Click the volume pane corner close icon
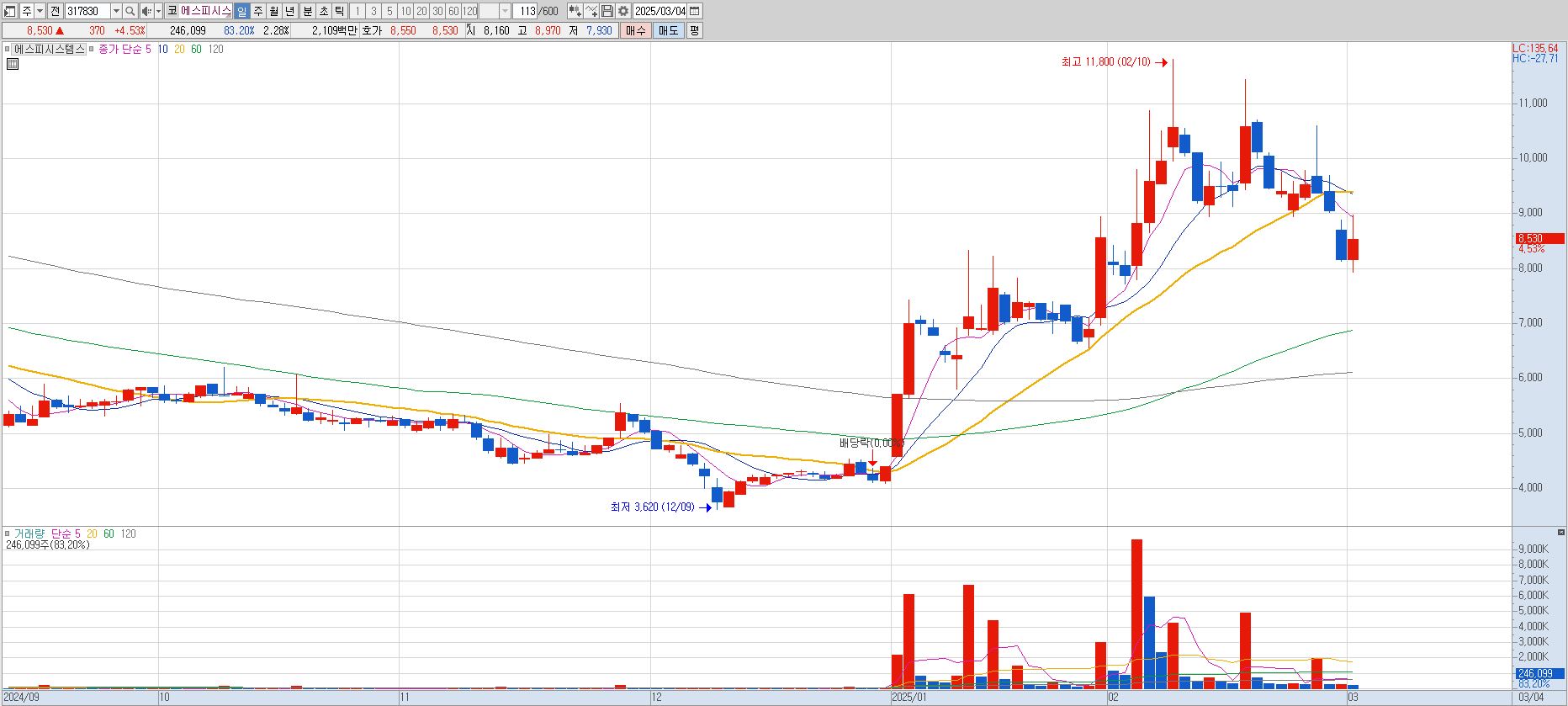The height and width of the screenshot is (706, 1568). [x=1562, y=533]
